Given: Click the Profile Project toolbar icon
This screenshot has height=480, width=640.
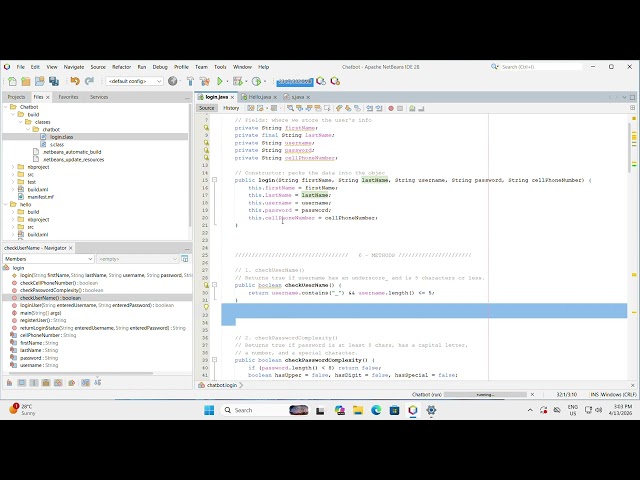Looking at the screenshot, I should click(256, 81).
